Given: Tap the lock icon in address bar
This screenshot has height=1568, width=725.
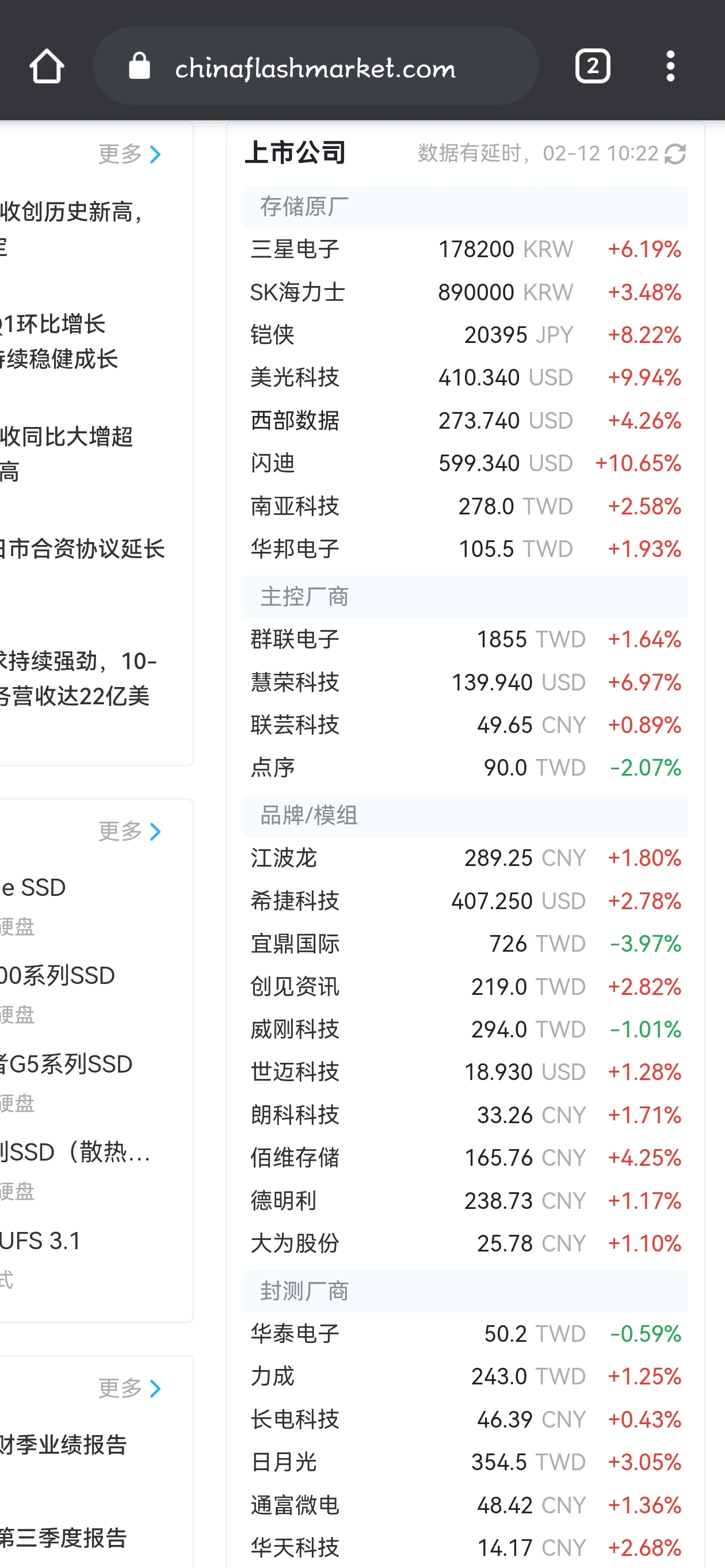Looking at the screenshot, I should (139, 66).
